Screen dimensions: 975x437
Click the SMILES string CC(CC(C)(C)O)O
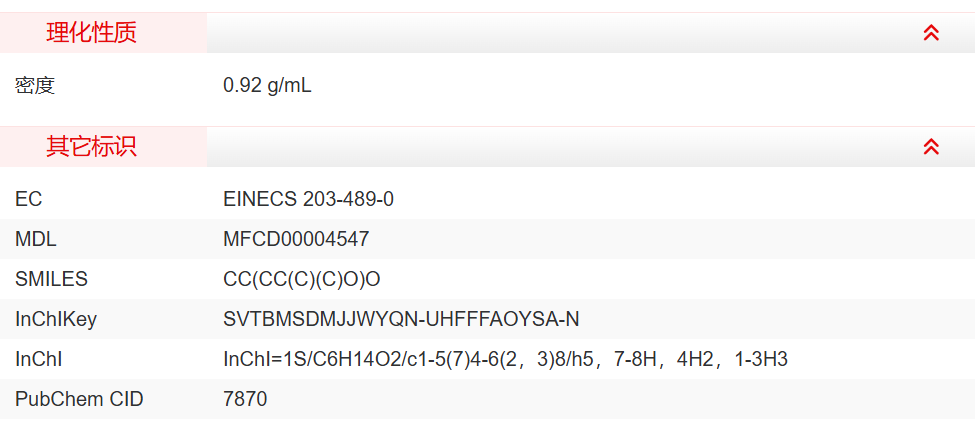click(x=302, y=279)
